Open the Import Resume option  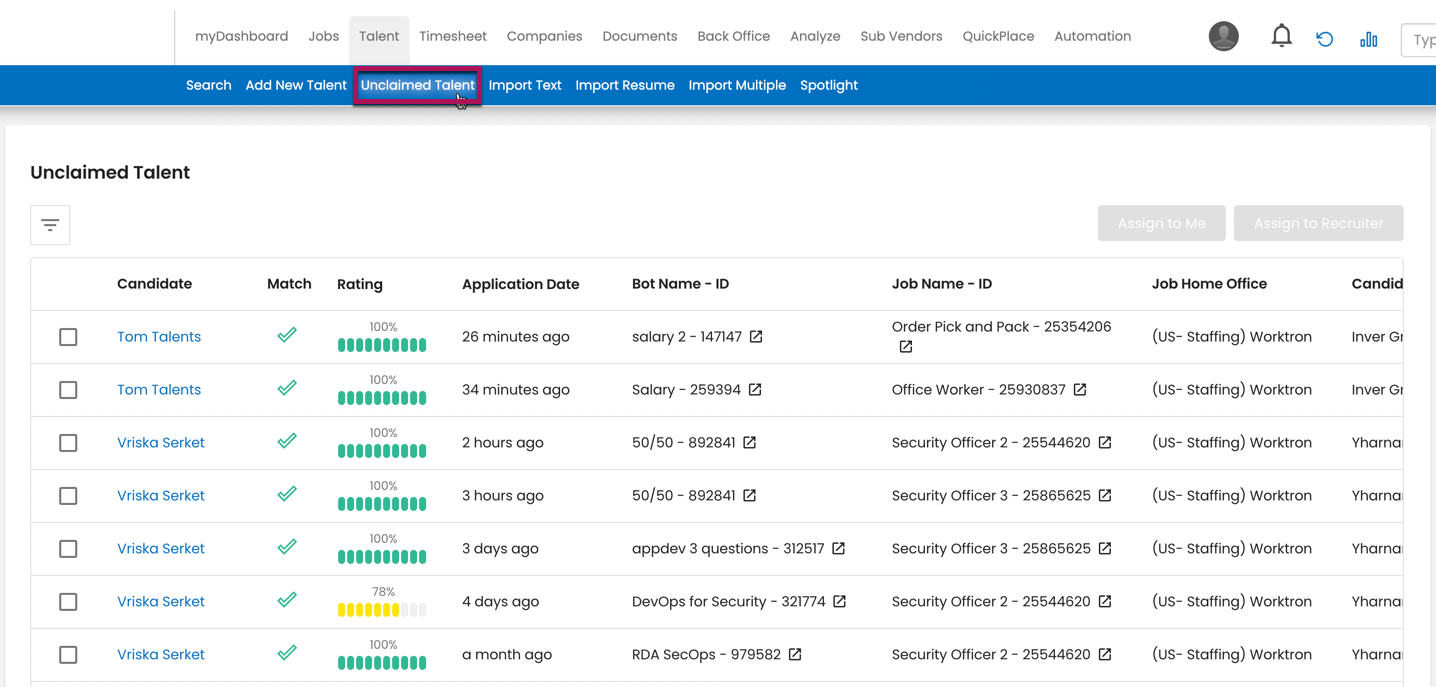(x=625, y=85)
